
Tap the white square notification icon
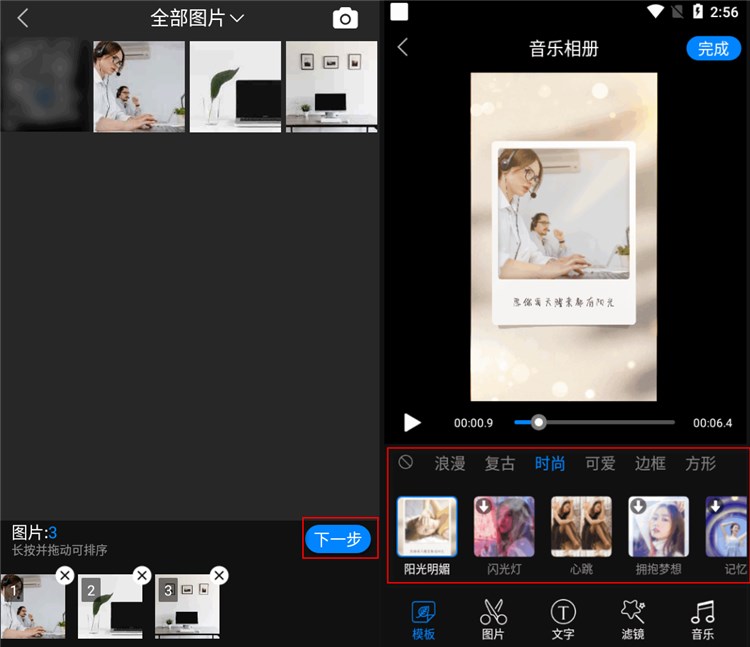coord(399,11)
